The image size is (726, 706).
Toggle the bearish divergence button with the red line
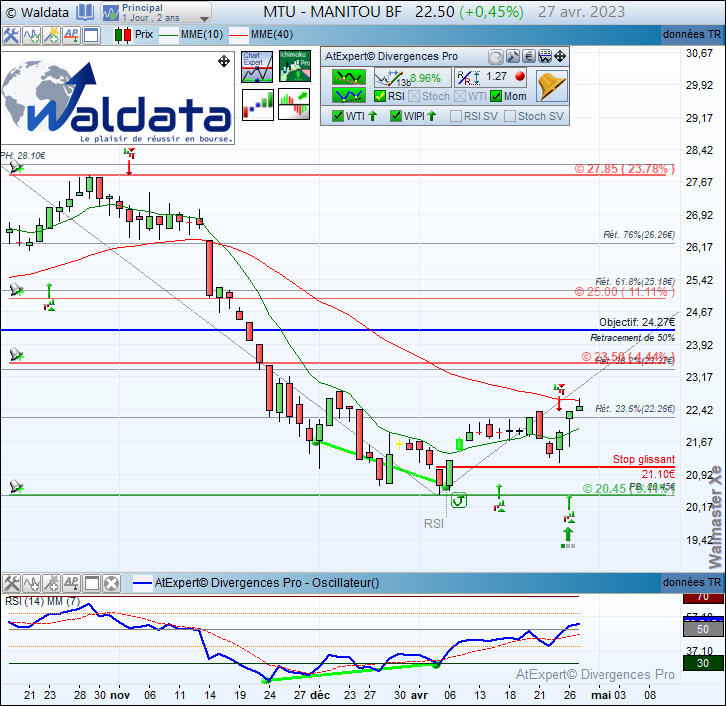349,77
